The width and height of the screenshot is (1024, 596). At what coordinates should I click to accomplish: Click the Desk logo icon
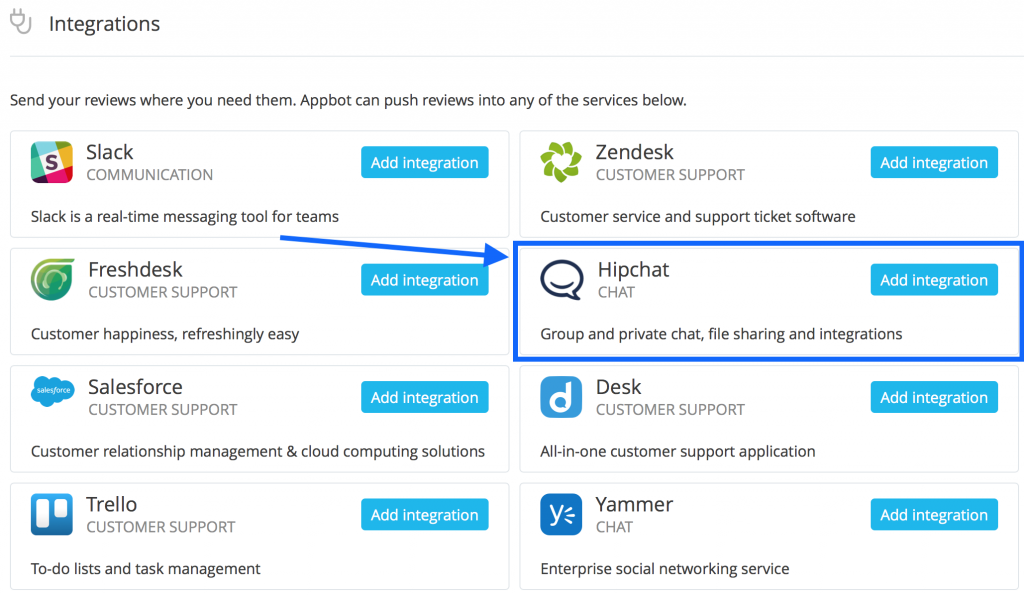pyautogui.click(x=561, y=397)
